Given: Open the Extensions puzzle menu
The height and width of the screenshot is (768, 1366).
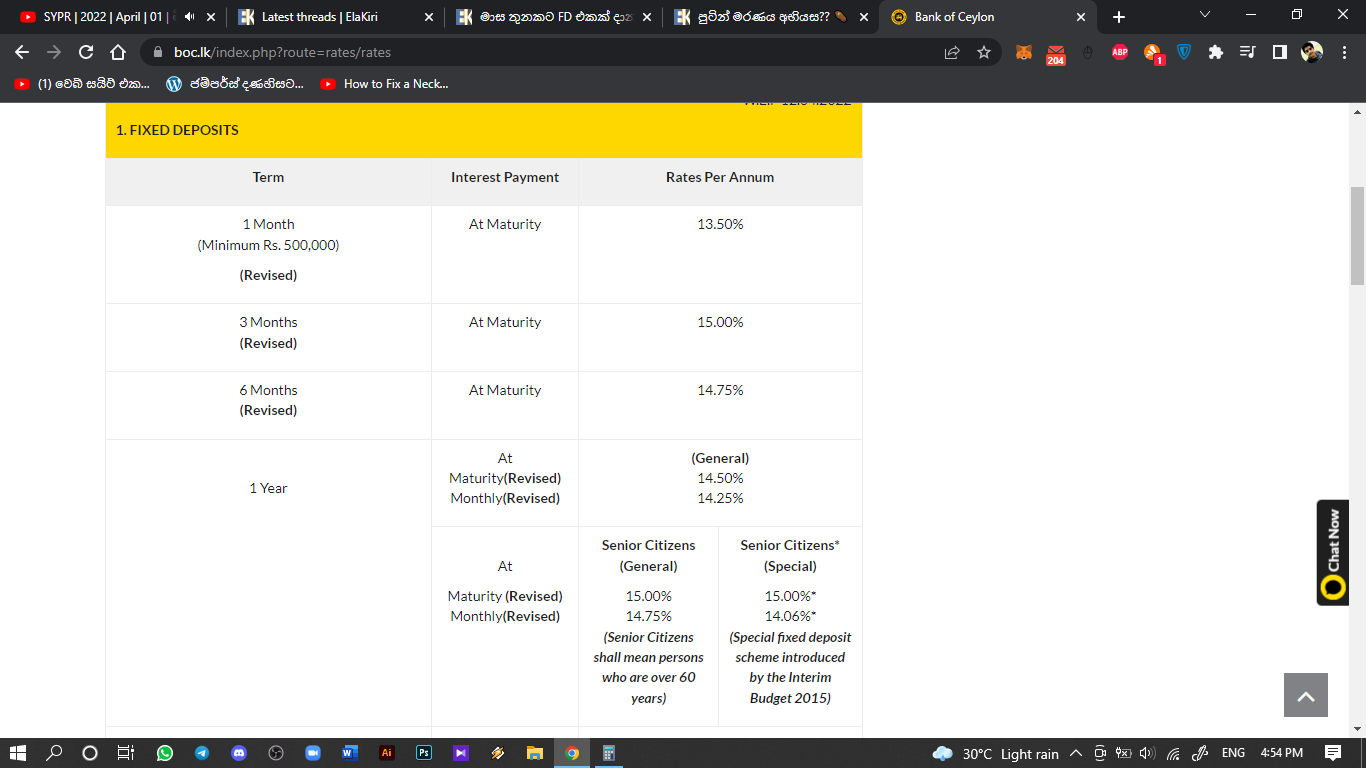Looking at the screenshot, I should click(1216, 52).
